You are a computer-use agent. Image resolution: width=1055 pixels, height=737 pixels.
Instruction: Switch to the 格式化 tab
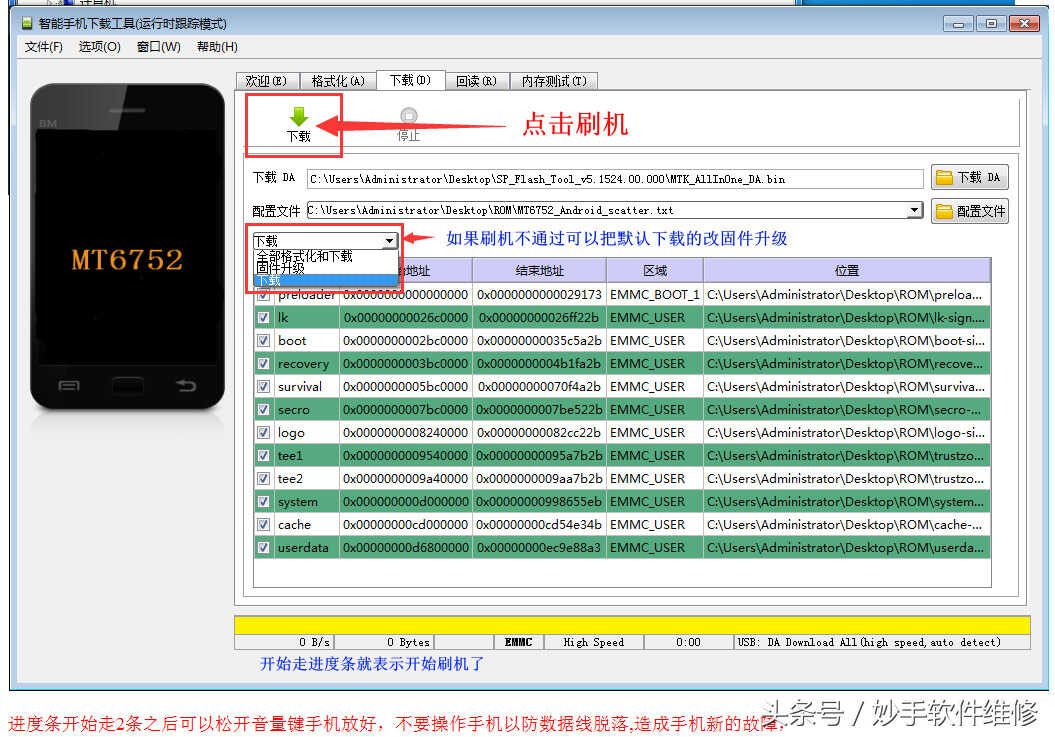tap(337, 81)
